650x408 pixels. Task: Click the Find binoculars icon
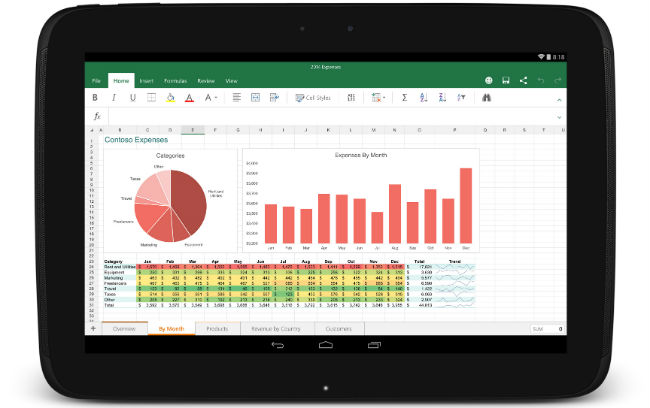[487, 98]
